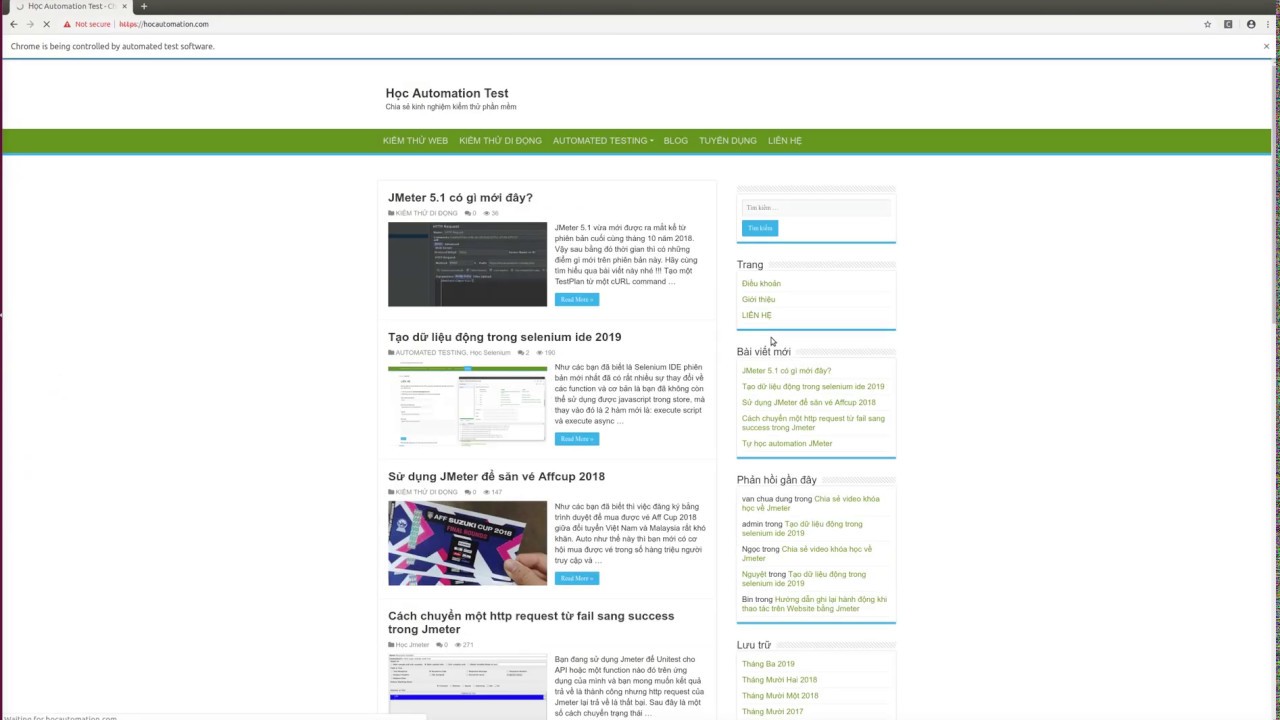The image size is (1280, 720).
Task: Open the BLOG menu item
Action: tap(676, 141)
